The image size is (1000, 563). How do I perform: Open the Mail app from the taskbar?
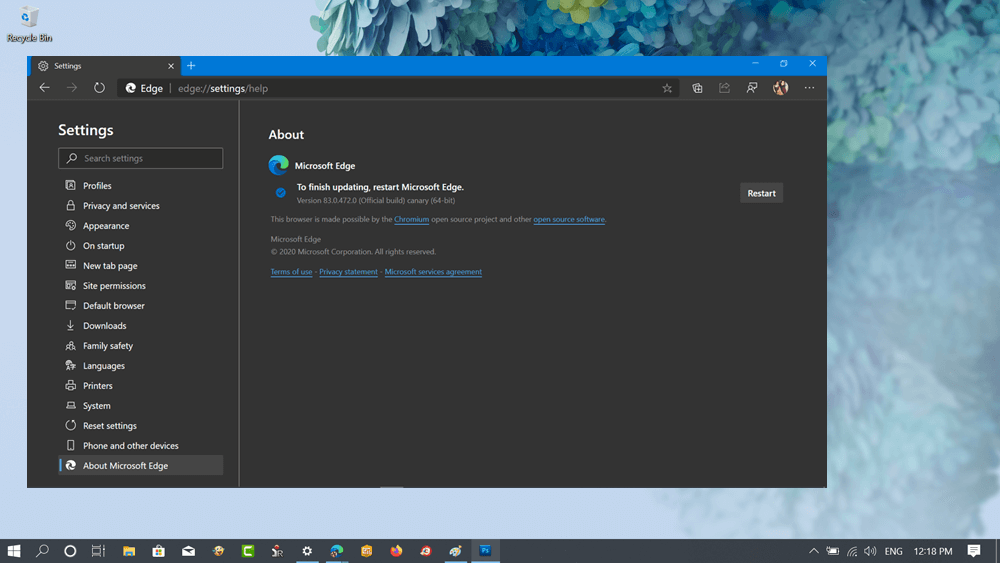click(x=188, y=551)
